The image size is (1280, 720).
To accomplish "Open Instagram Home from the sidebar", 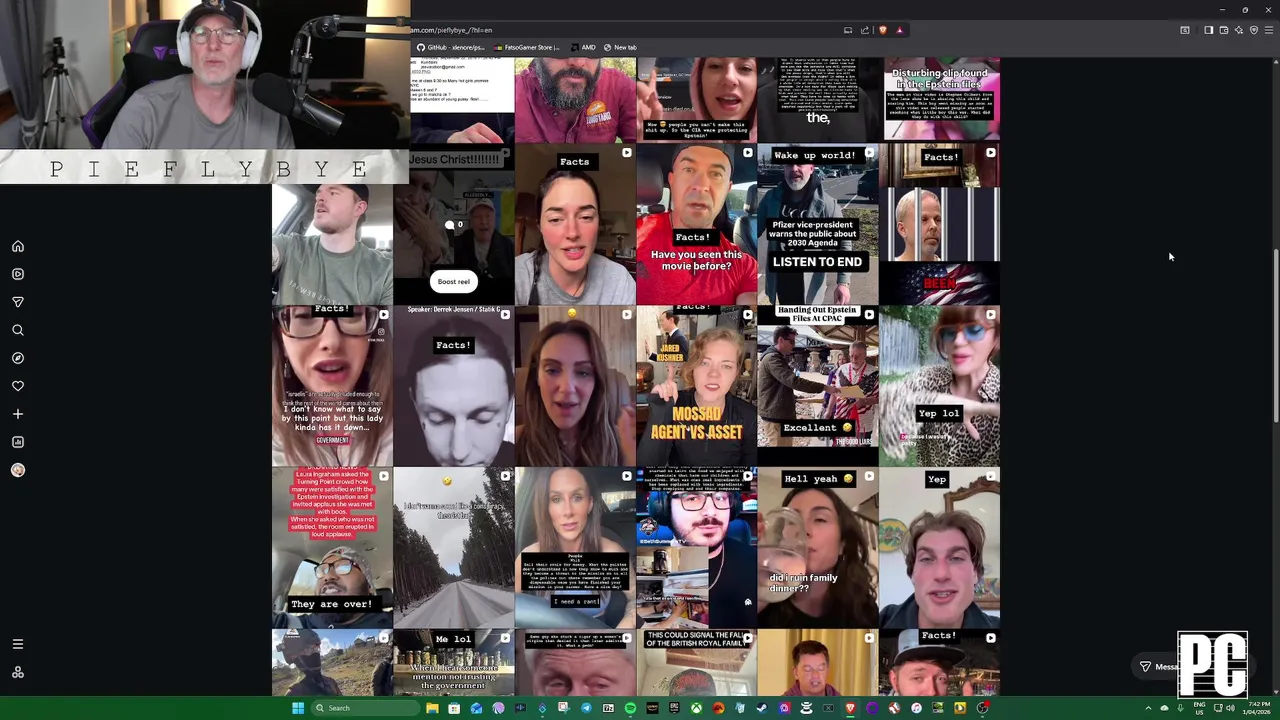I will pyautogui.click(x=18, y=246).
